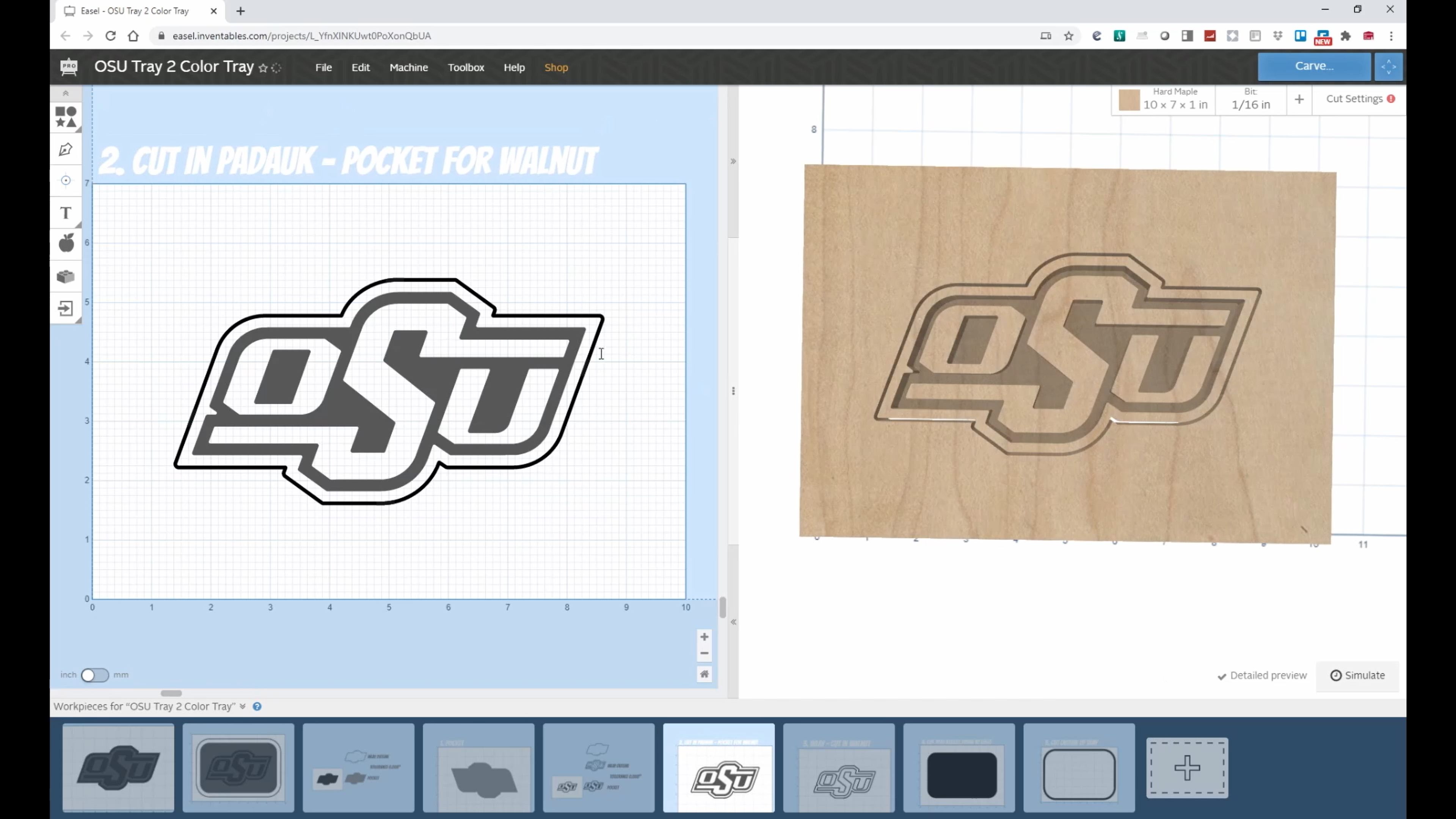Click the Import file arrow icon
This screenshot has width=1456, height=819.
66,309
